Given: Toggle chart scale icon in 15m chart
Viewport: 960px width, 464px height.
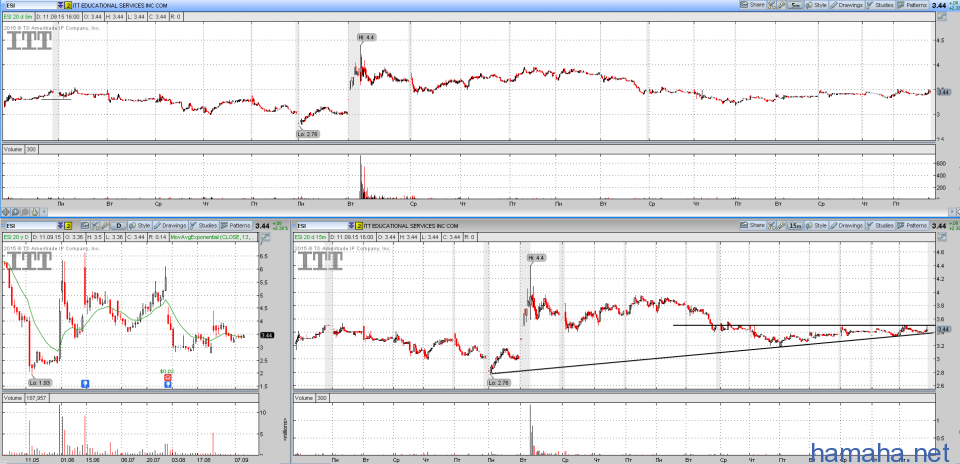Looking at the screenshot, I should pos(942,237).
